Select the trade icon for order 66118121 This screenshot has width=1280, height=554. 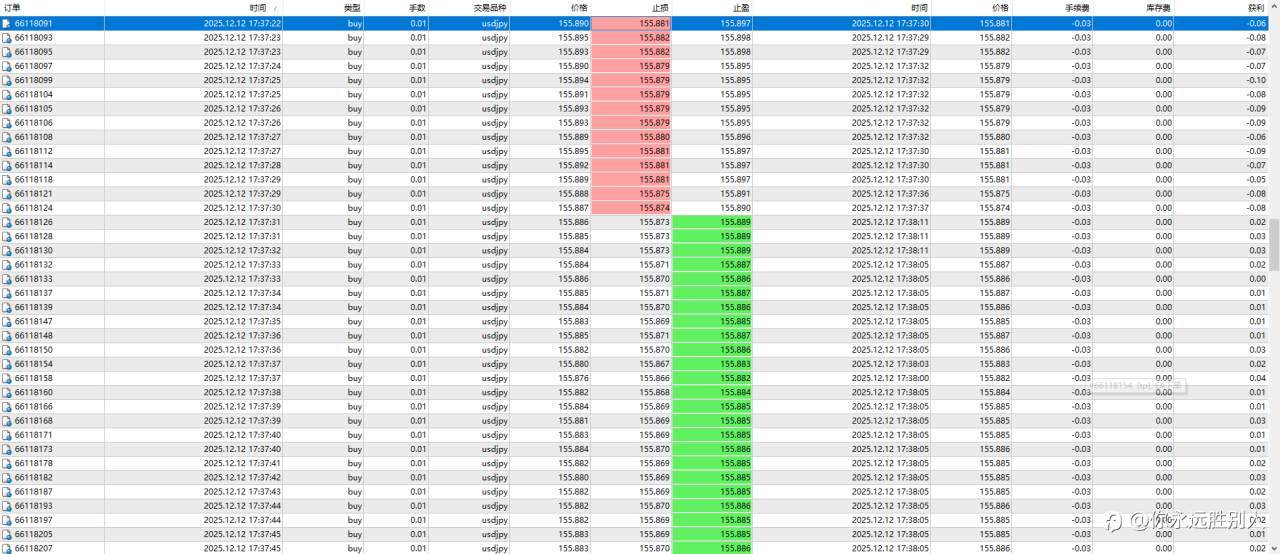pyautogui.click(x=6, y=194)
